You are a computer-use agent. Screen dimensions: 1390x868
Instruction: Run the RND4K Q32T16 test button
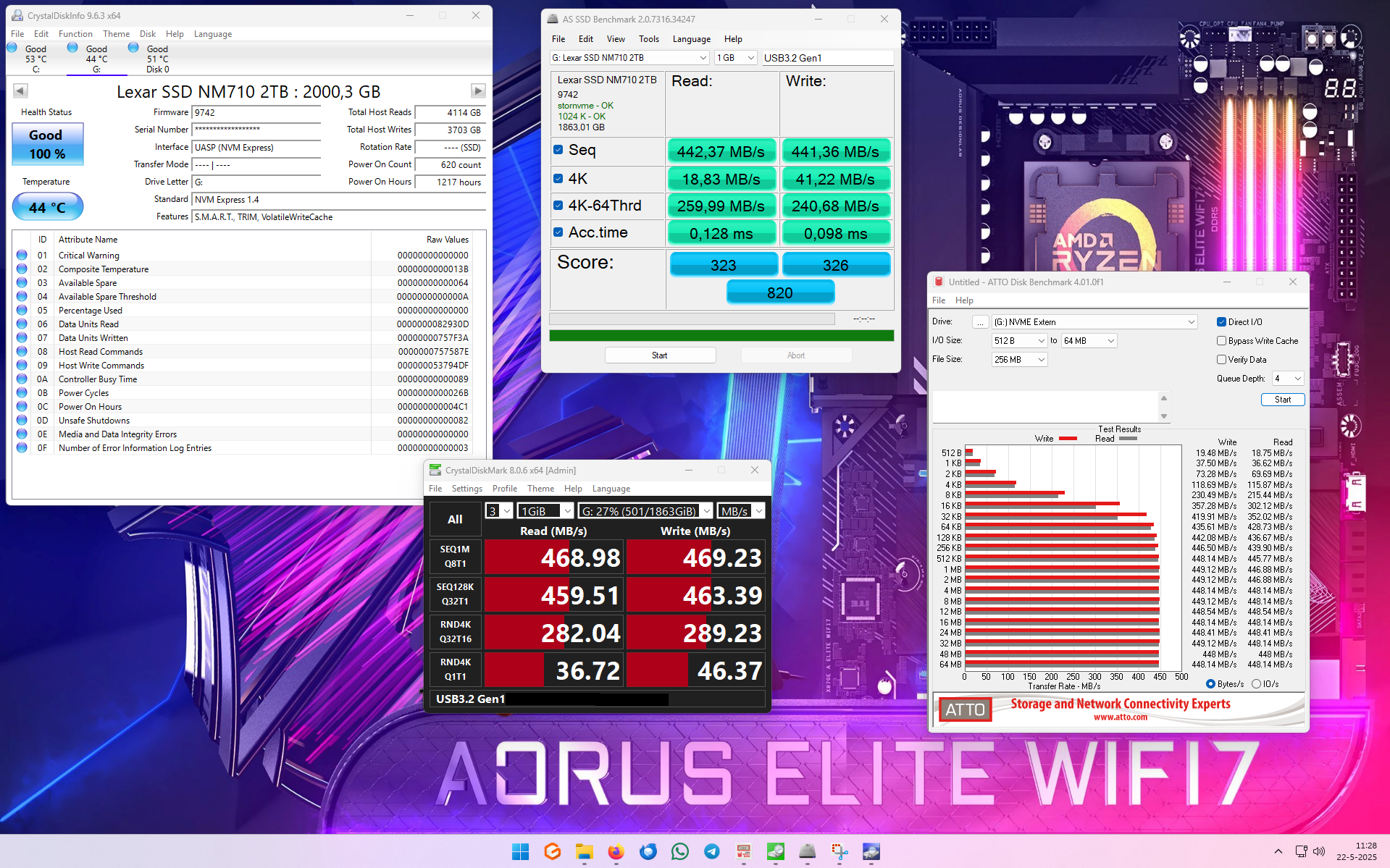[455, 632]
